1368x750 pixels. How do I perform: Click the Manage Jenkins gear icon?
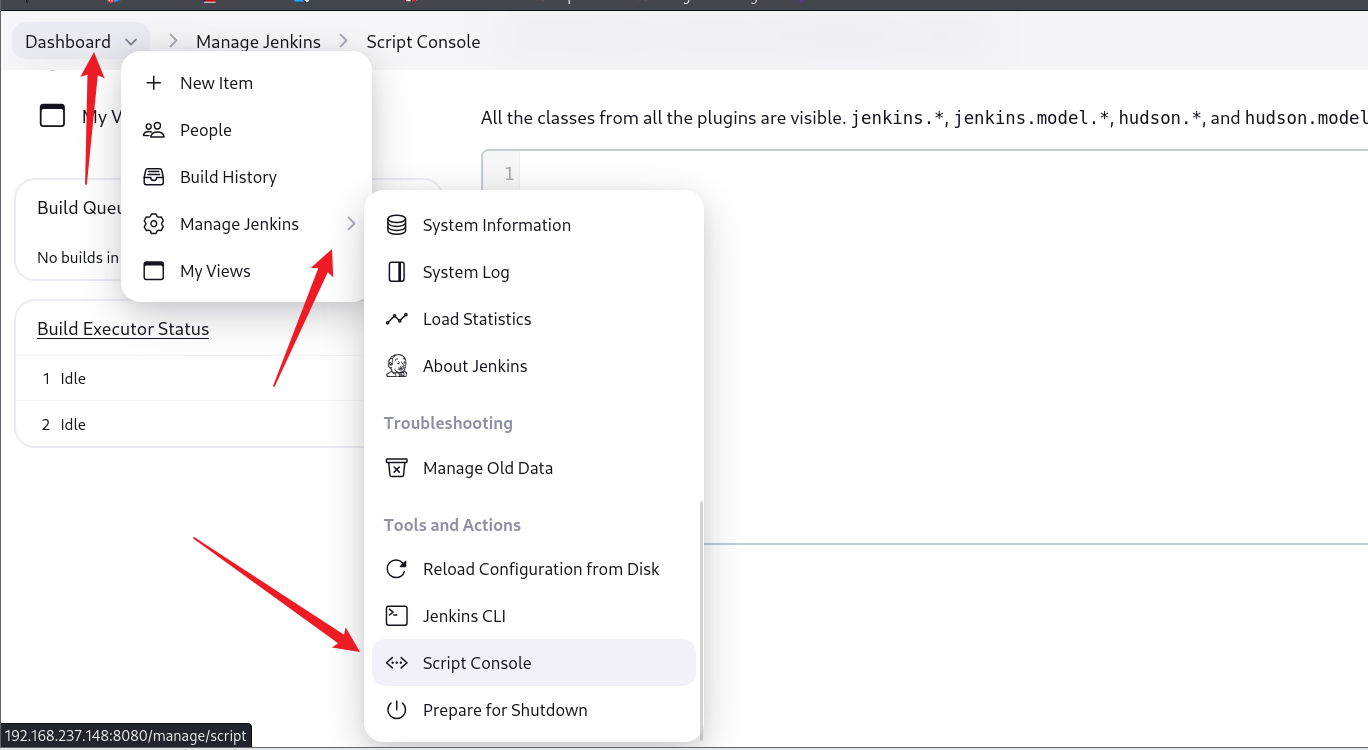[154, 224]
